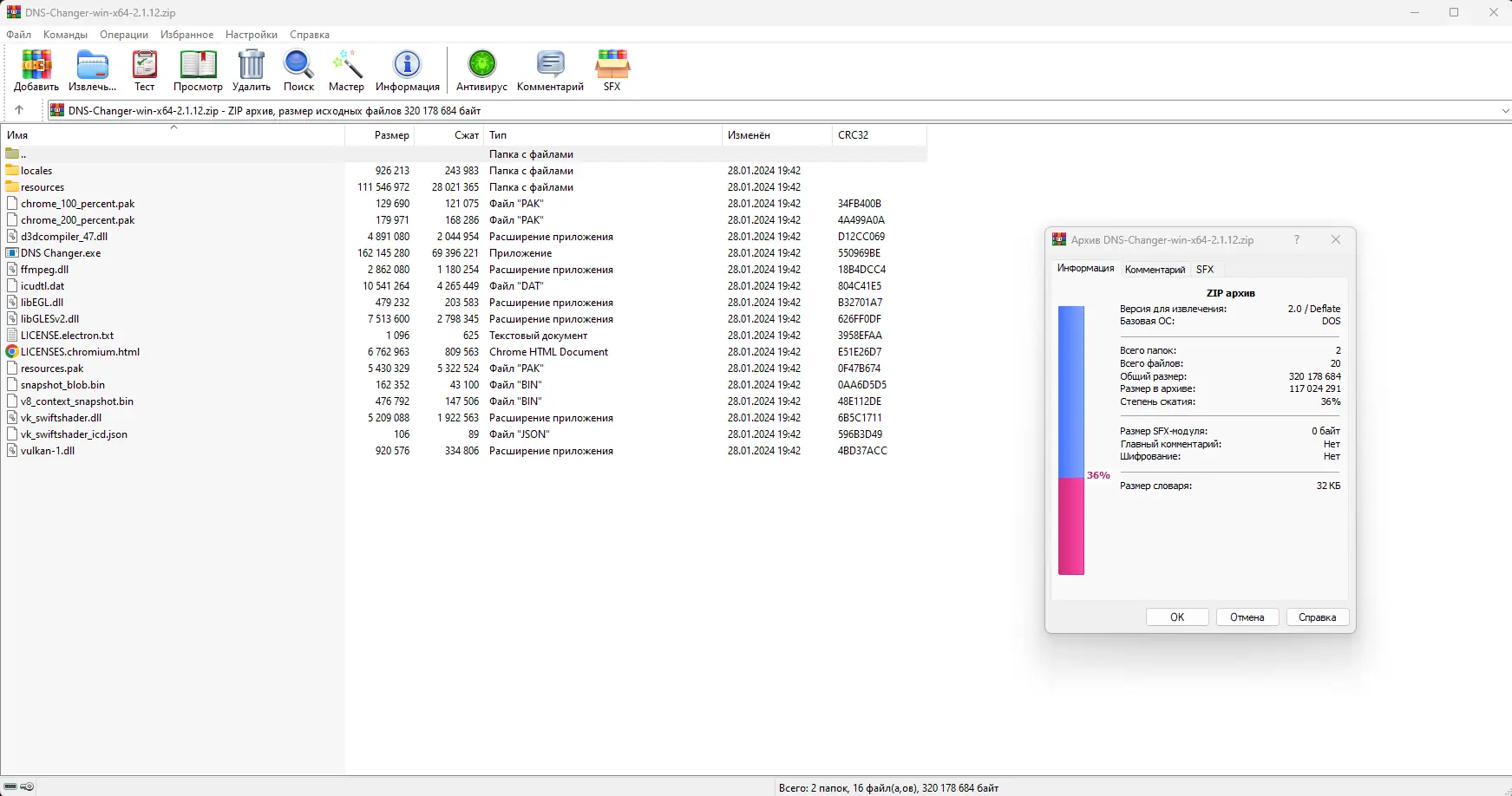
Task: Select the libGLESv2.dll file name
Action: pyautogui.click(x=49, y=318)
